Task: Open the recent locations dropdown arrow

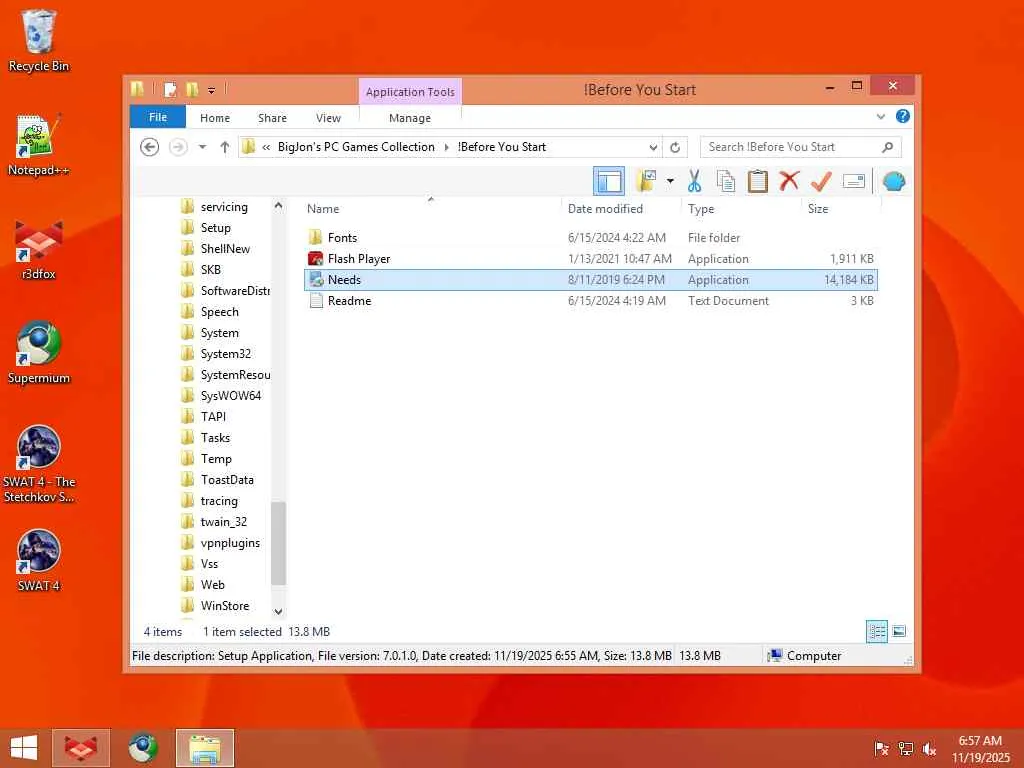Action: pos(202,147)
